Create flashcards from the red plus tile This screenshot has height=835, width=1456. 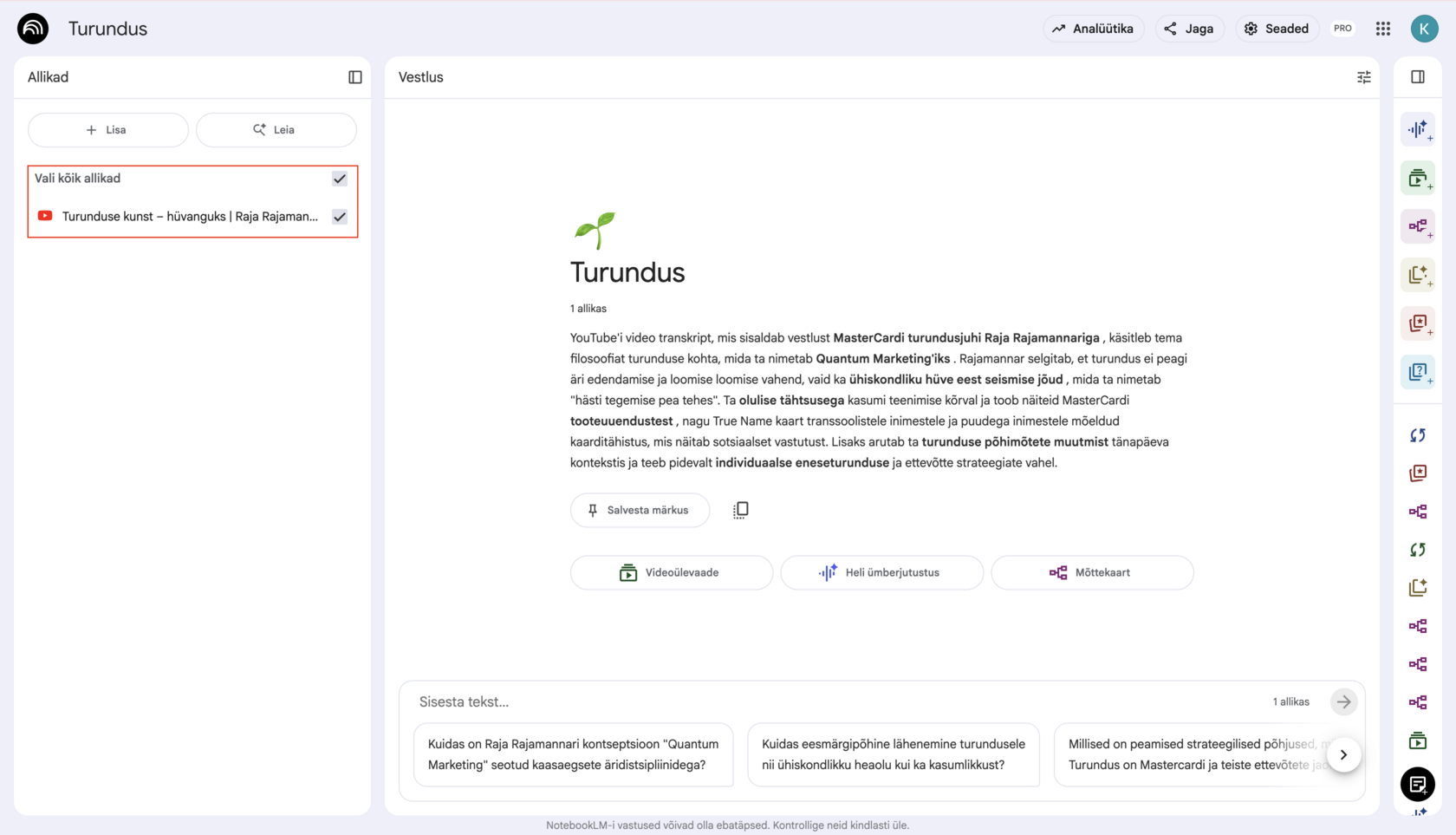[x=1418, y=323]
